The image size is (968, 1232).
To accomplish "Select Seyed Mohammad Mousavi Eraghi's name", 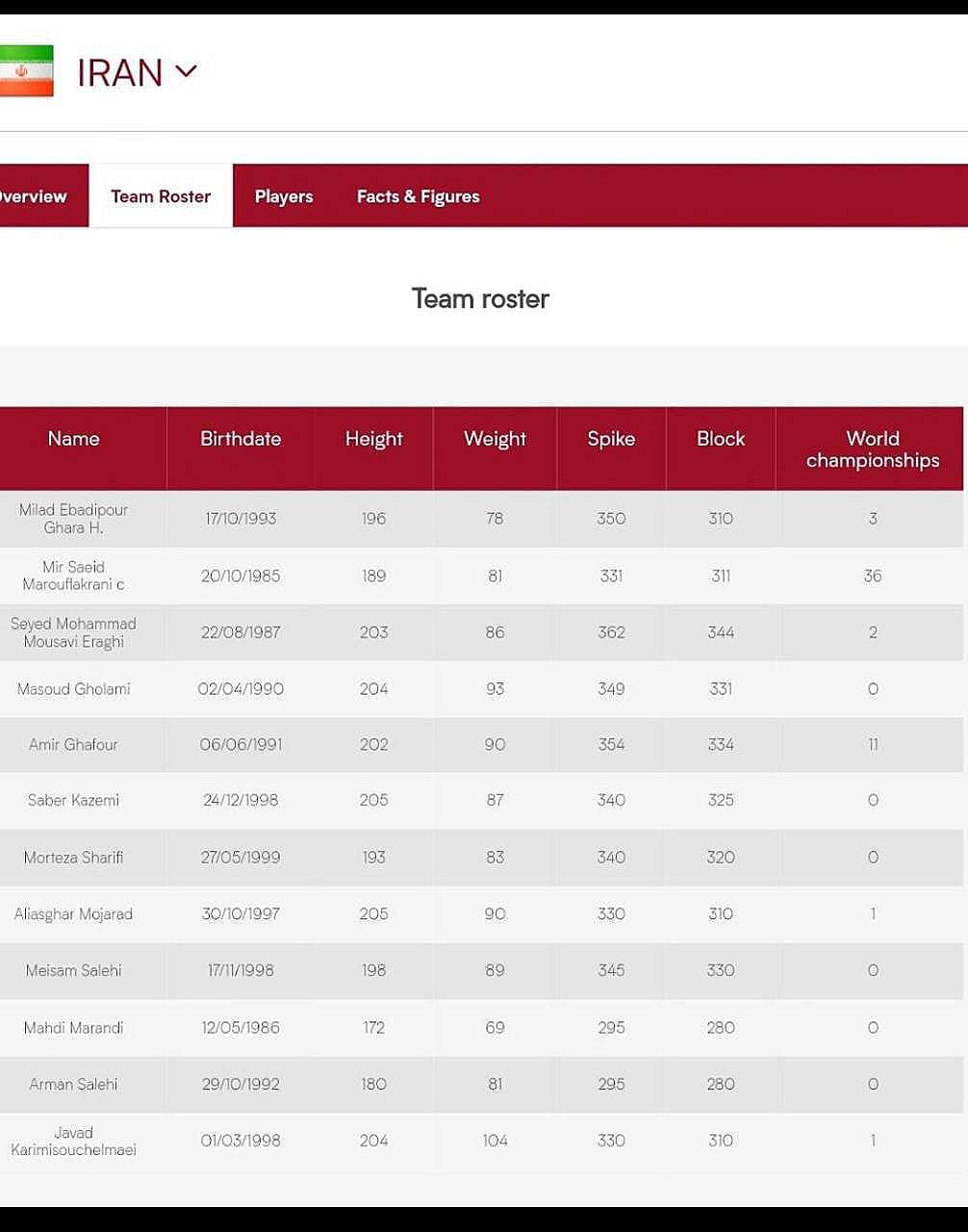I will [x=74, y=632].
